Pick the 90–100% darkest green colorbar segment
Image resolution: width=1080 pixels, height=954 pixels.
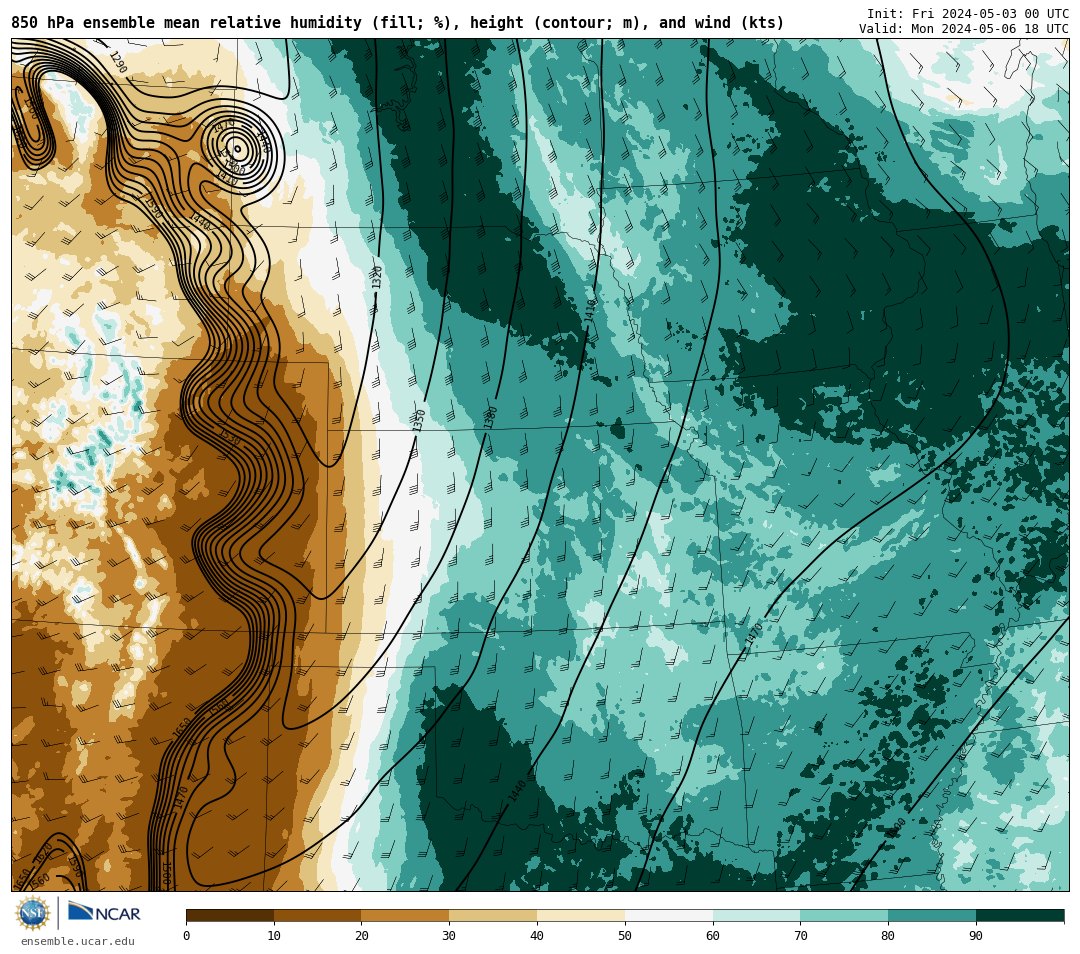click(x=1020, y=916)
